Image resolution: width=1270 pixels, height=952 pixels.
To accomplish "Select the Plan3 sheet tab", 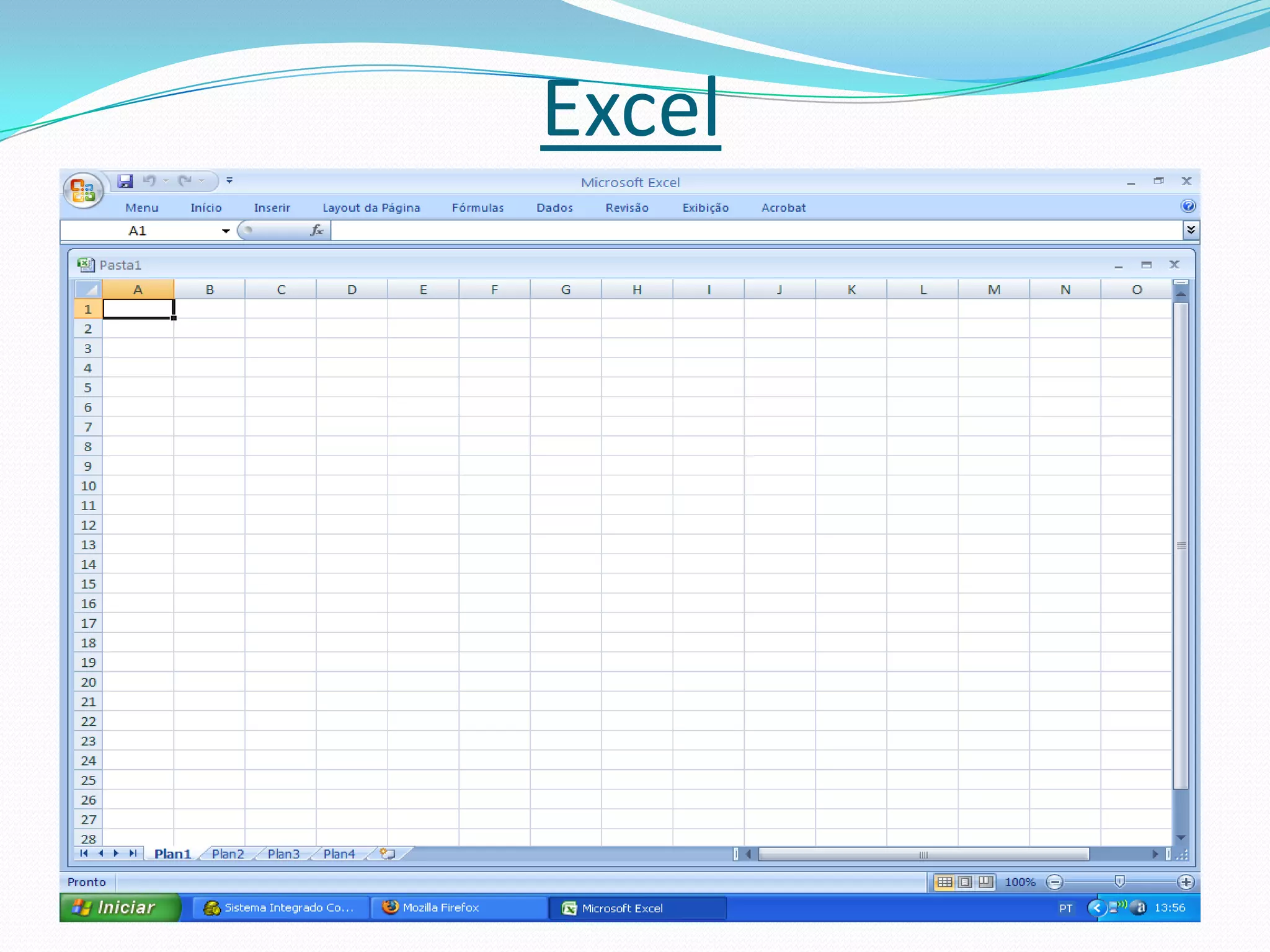I will pyautogui.click(x=283, y=854).
